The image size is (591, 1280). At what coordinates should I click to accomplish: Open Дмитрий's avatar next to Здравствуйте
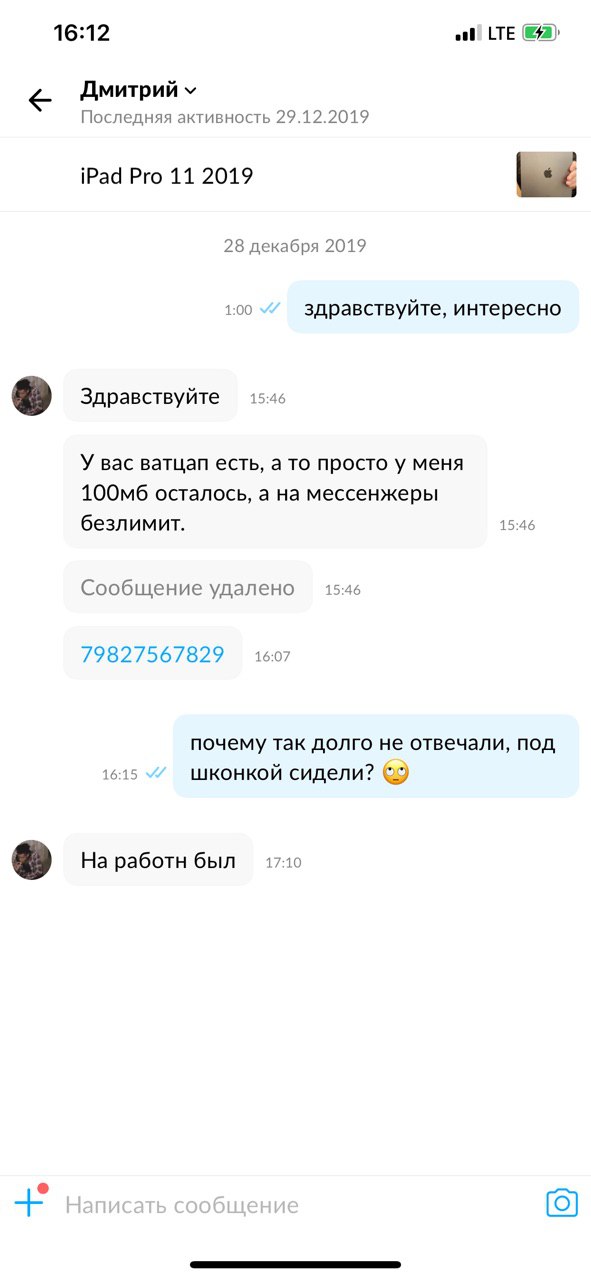(x=31, y=396)
